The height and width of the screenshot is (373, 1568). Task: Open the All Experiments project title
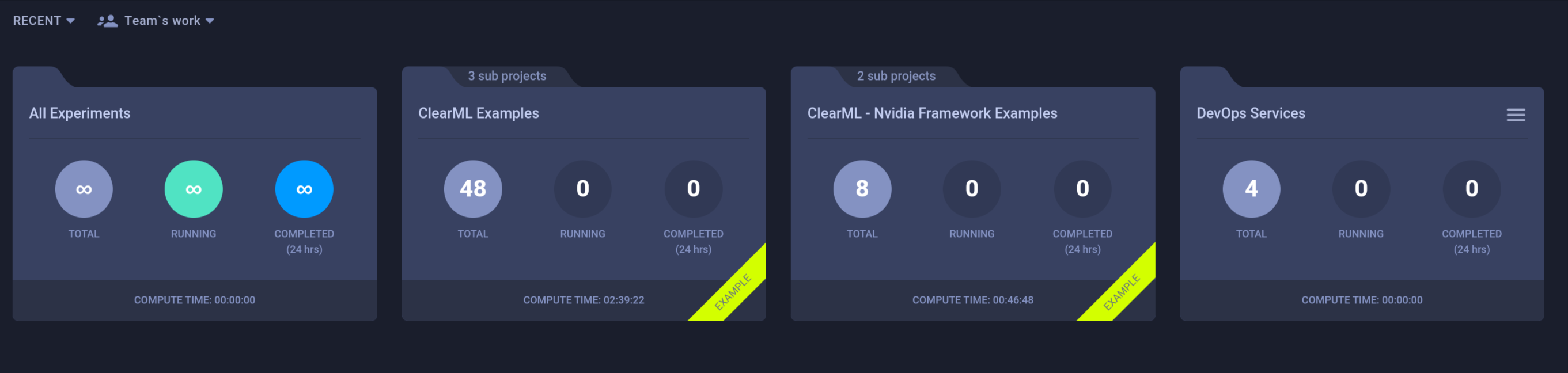tap(79, 113)
